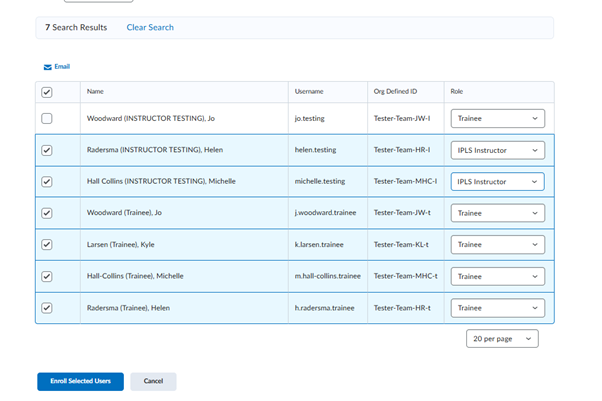Open the 20 per page dropdown
This screenshot has width=602, height=401.
(502, 339)
